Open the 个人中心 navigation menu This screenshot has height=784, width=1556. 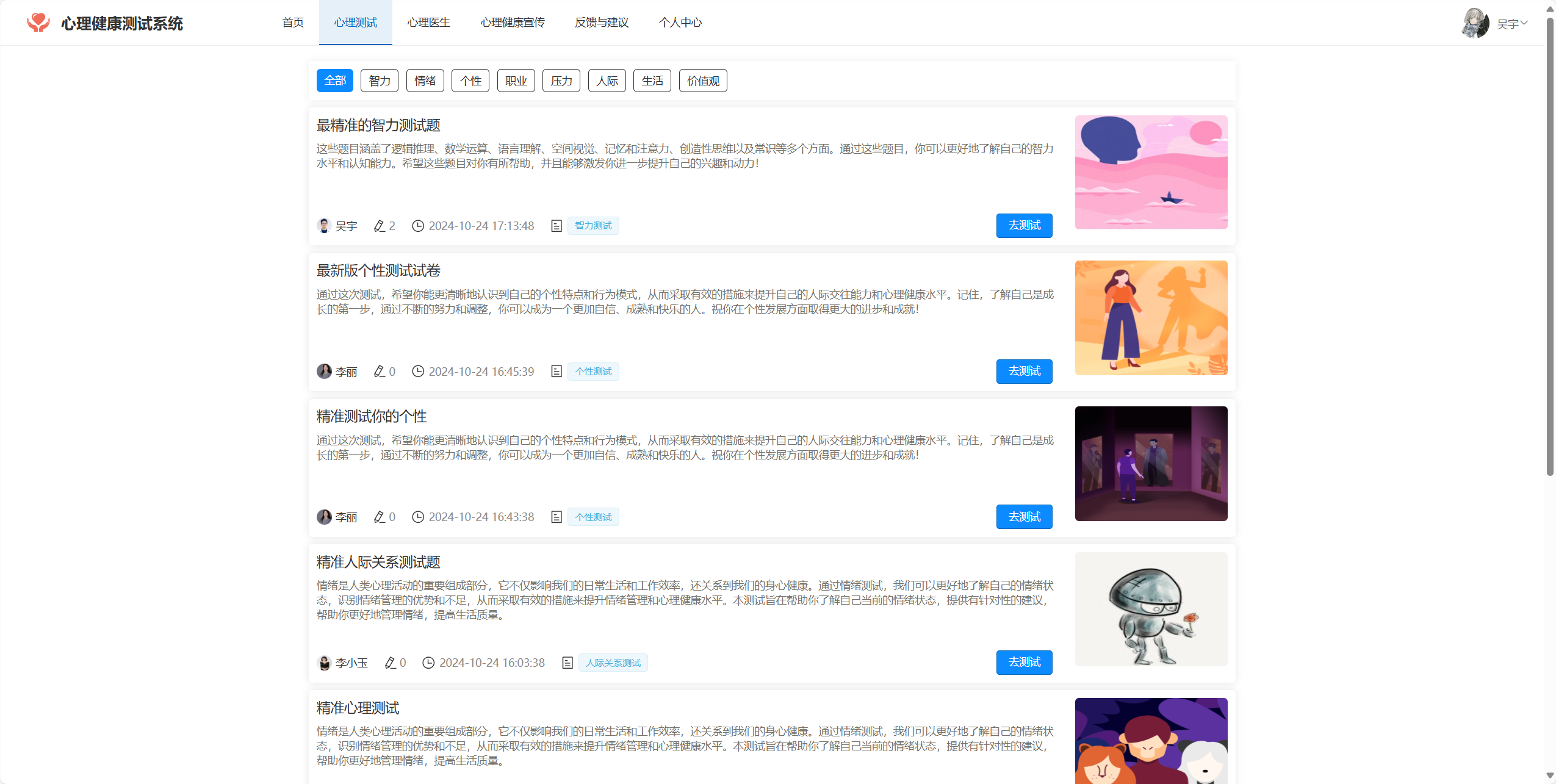[x=680, y=23]
